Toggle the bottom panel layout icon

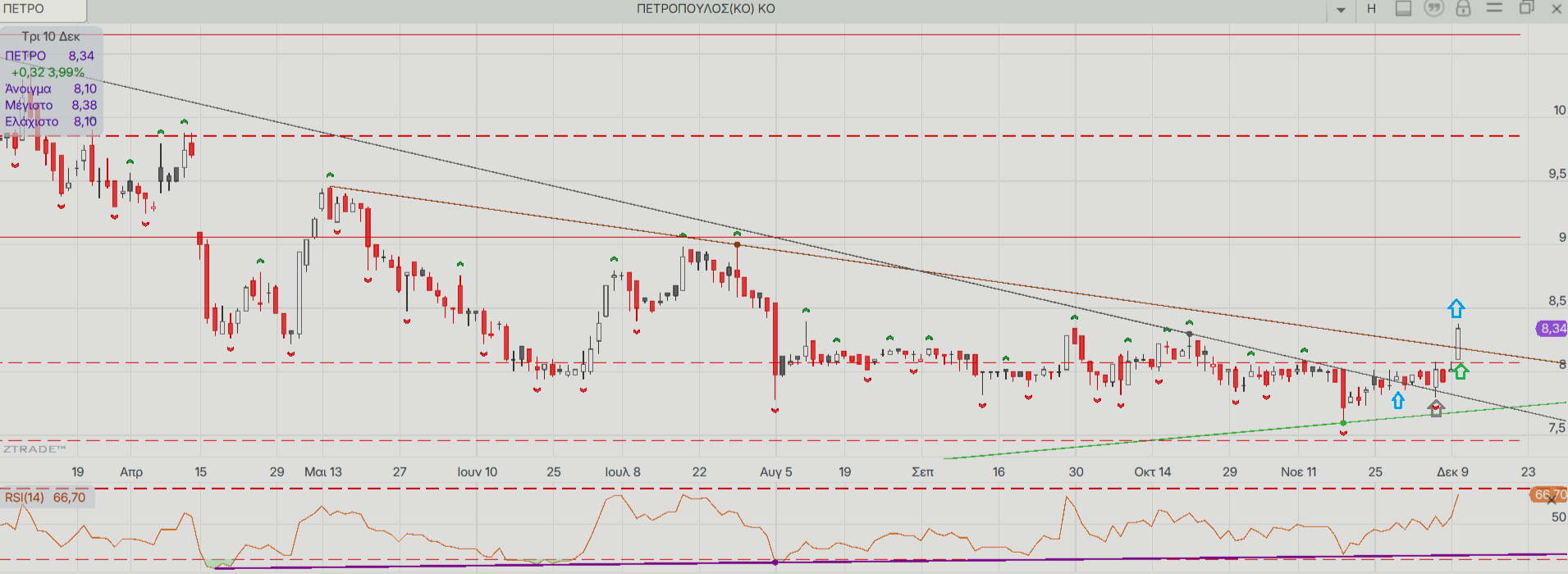point(1403,8)
